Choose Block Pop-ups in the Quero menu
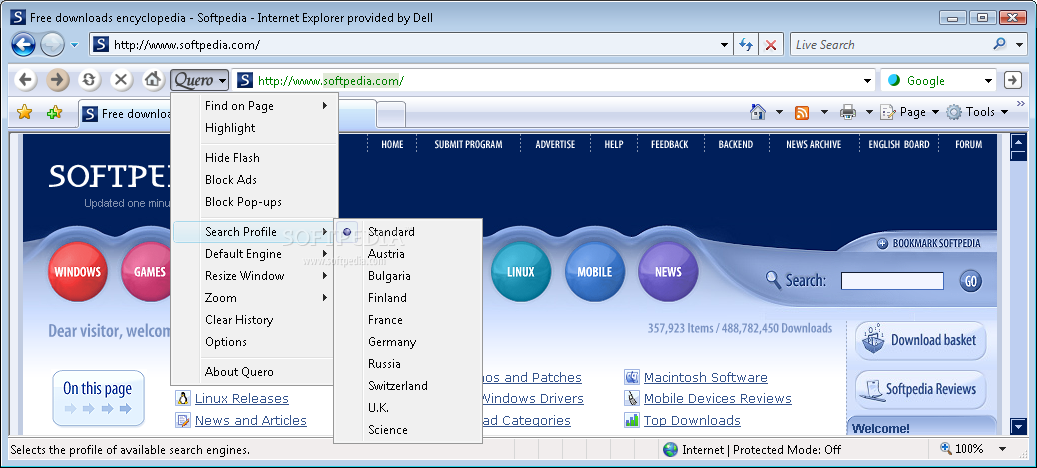This screenshot has height=468, width=1037. [x=255, y=202]
